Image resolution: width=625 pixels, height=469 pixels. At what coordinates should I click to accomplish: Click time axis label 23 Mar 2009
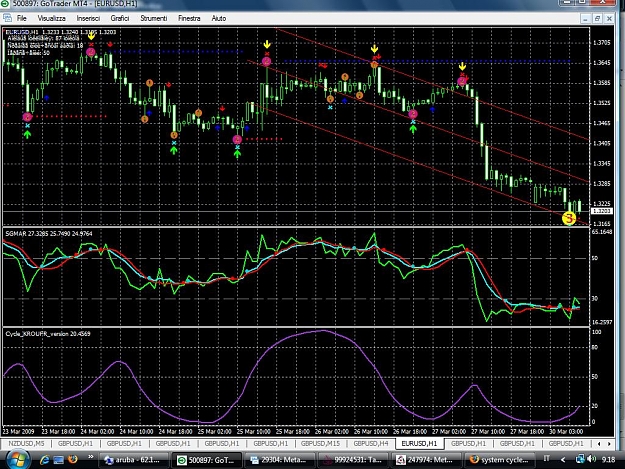click(x=18, y=431)
